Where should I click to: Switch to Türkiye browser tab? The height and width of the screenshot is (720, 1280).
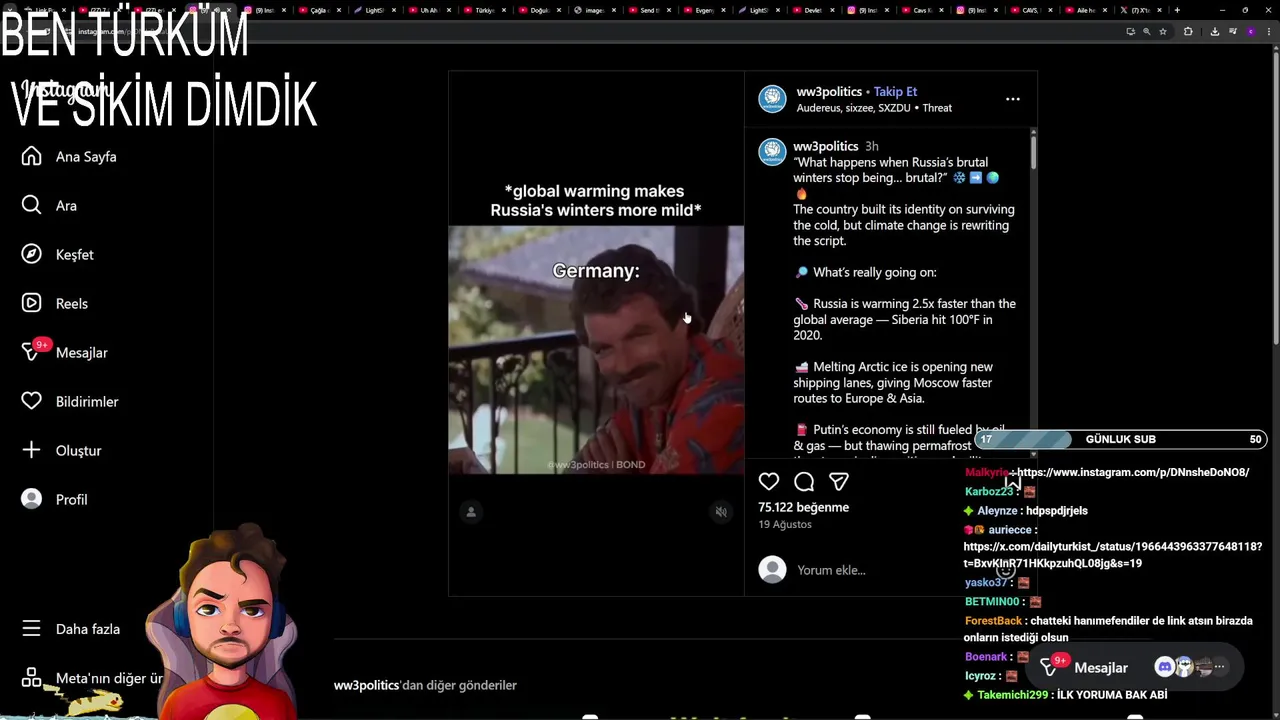pyautogui.click(x=484, y=10)
